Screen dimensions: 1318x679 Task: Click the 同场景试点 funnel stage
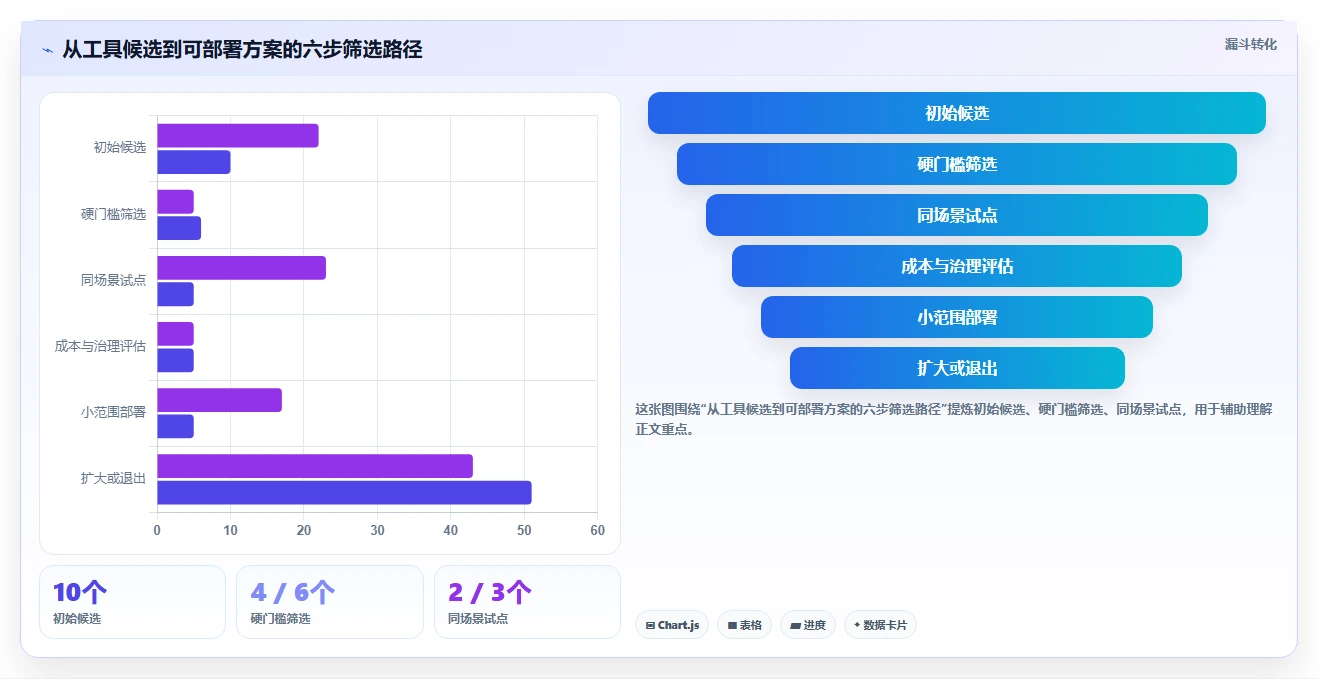pos(957,215)
